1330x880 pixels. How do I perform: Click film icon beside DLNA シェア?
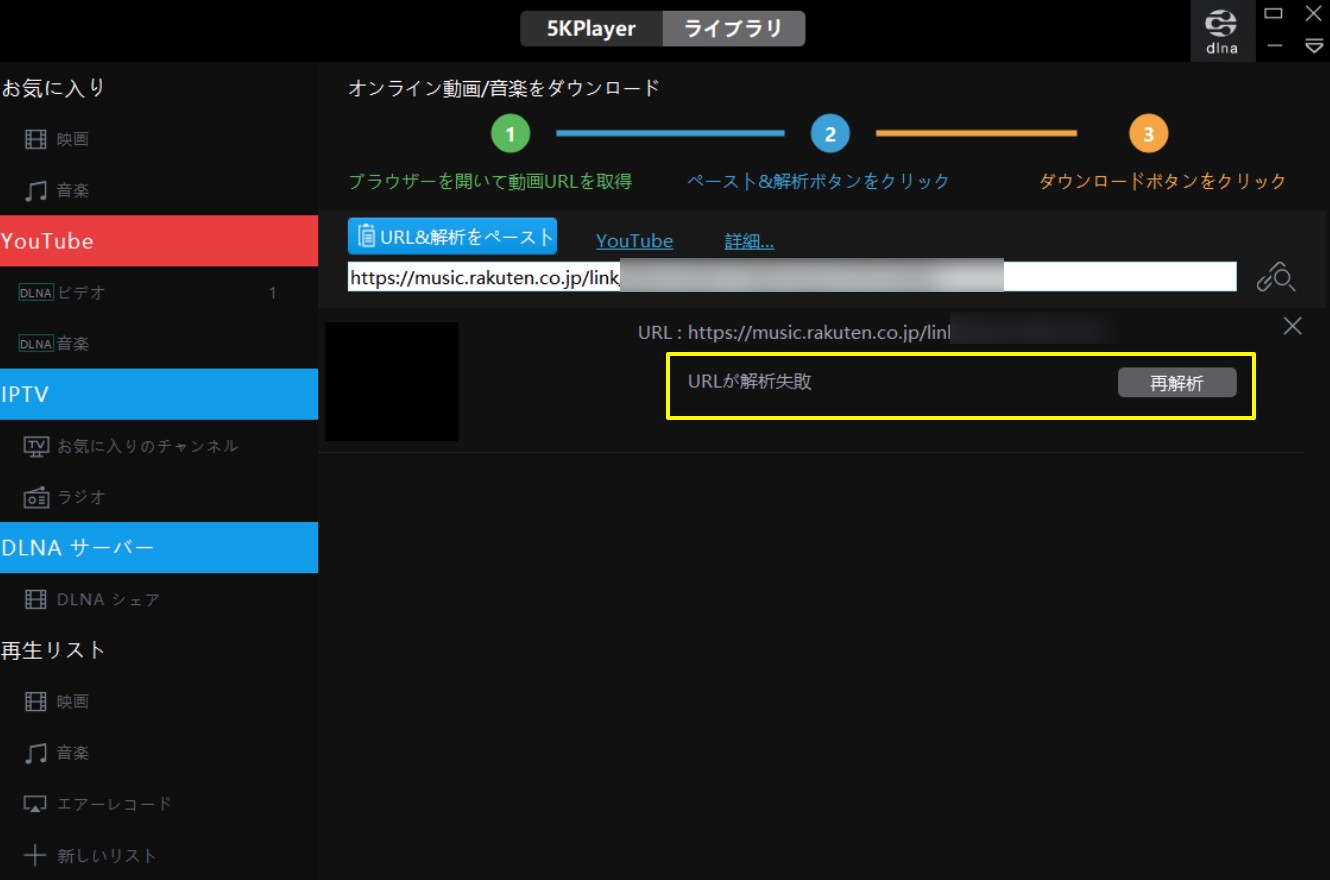(x=36, y=600)
